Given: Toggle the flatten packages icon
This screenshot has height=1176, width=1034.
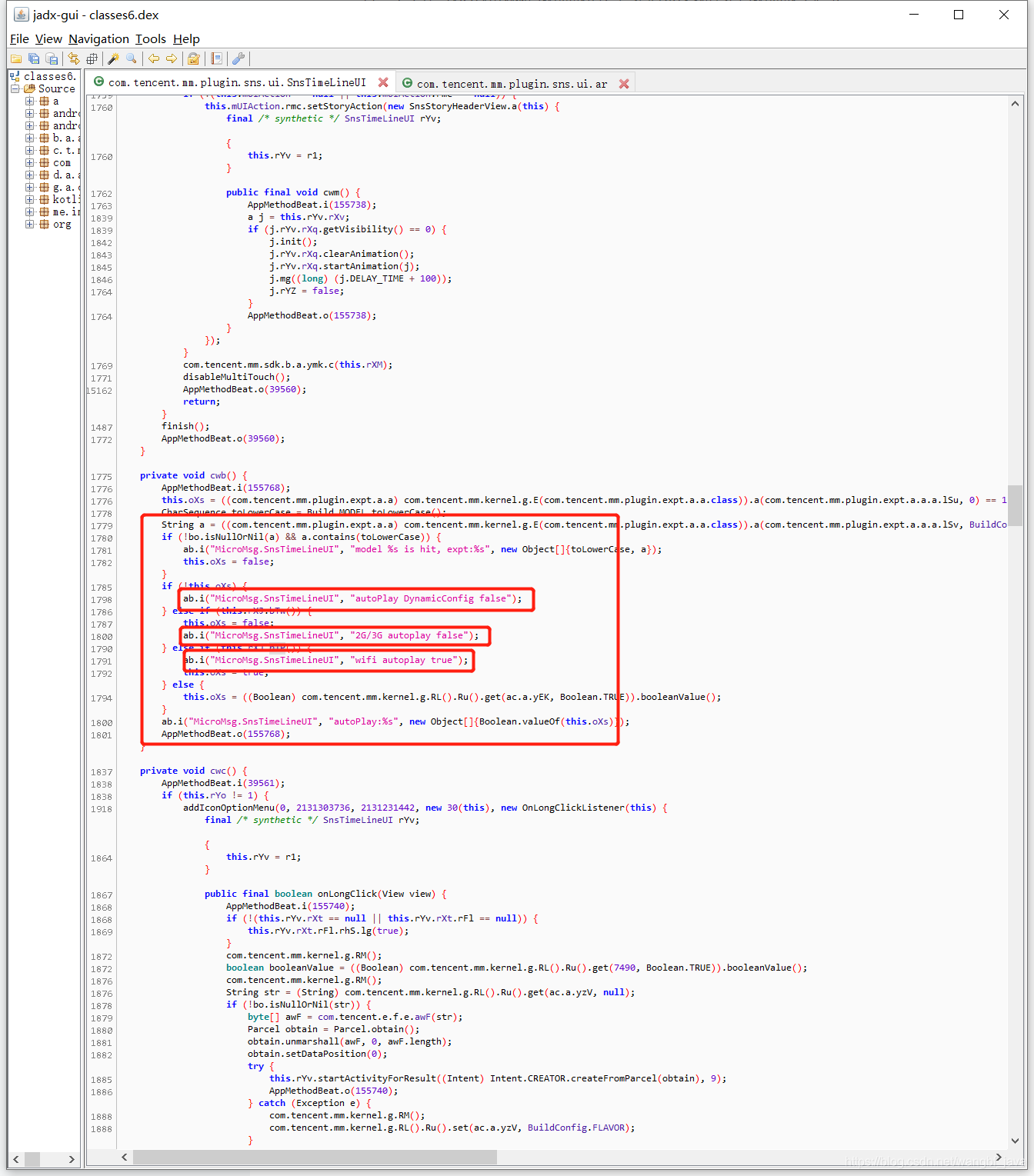Looking at the screenshot, I should coord(92,58).
